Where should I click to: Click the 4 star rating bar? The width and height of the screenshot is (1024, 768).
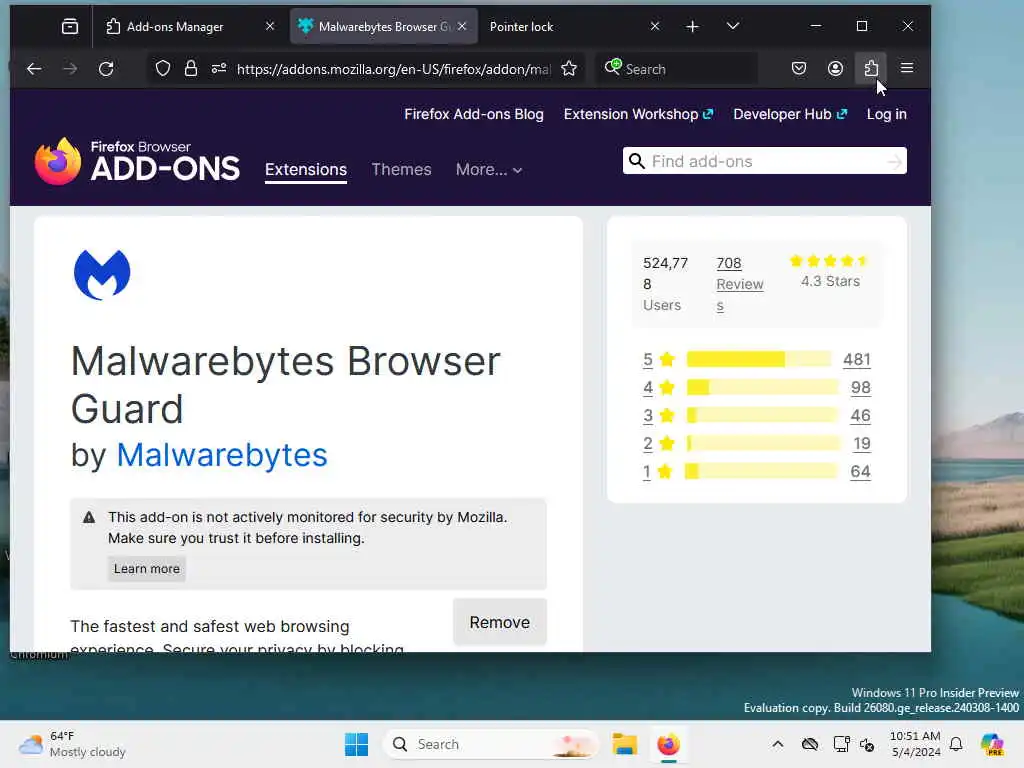[762, 387]
